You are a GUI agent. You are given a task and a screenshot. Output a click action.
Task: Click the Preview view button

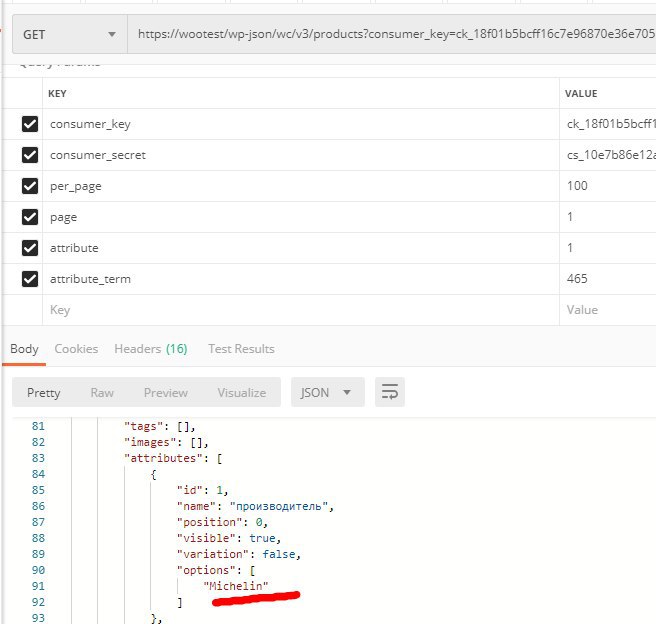(x=165, y=393)
